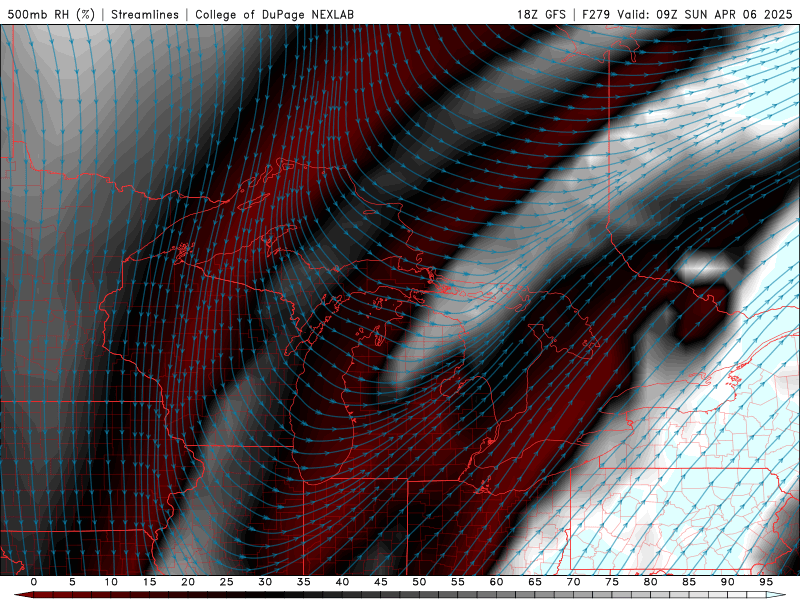Click the "Streamlines" label in header
The height and width of the screenshot is (600, 800).
pos(145,14)
